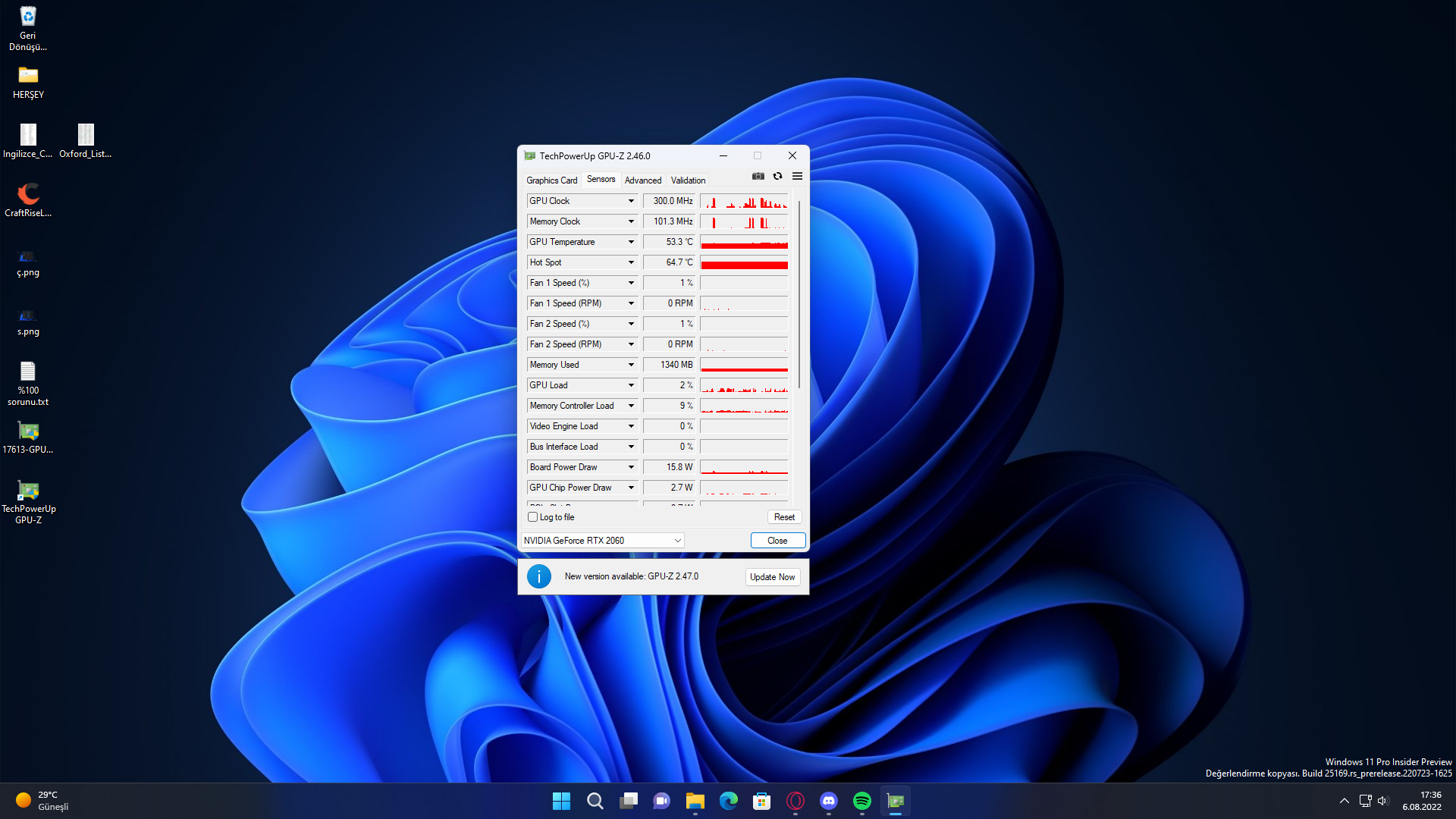
Task: Launch Microsoft Edge from taskbar
Action: point(729,801)
